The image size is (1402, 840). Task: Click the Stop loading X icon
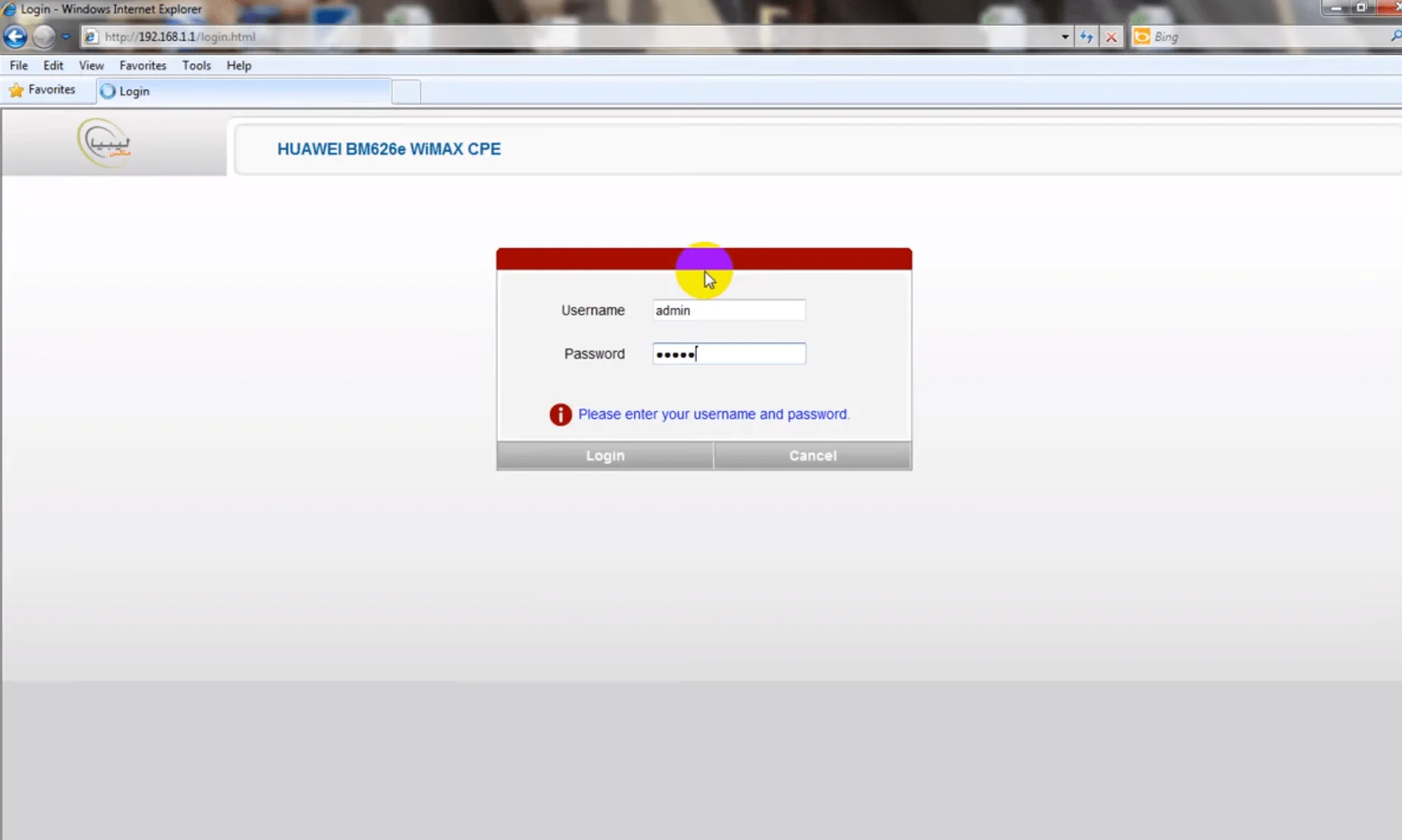pyautogui.click(x=1111, y=36)
